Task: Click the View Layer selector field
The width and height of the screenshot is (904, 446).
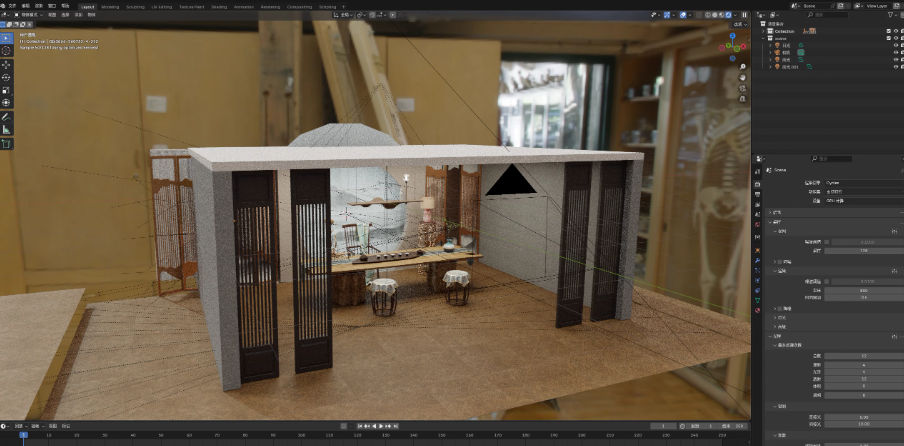Action: [876, 6]
